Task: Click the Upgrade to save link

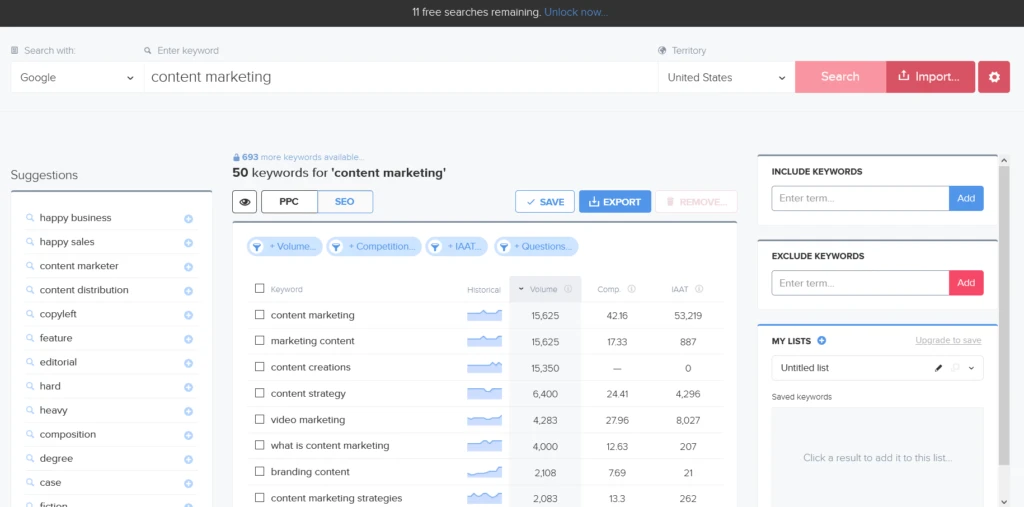Action: click(x=948, y=340)
